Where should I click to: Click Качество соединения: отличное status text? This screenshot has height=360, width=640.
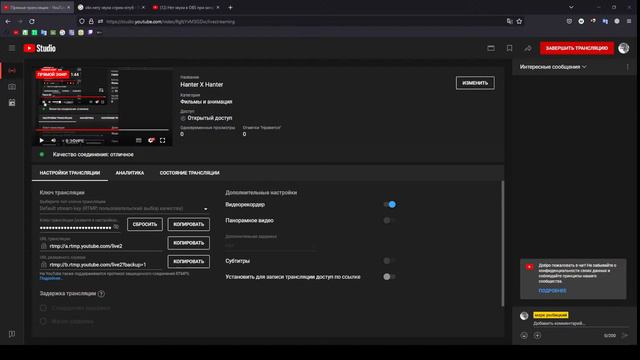pyautogui.click(x=93, y=154)
